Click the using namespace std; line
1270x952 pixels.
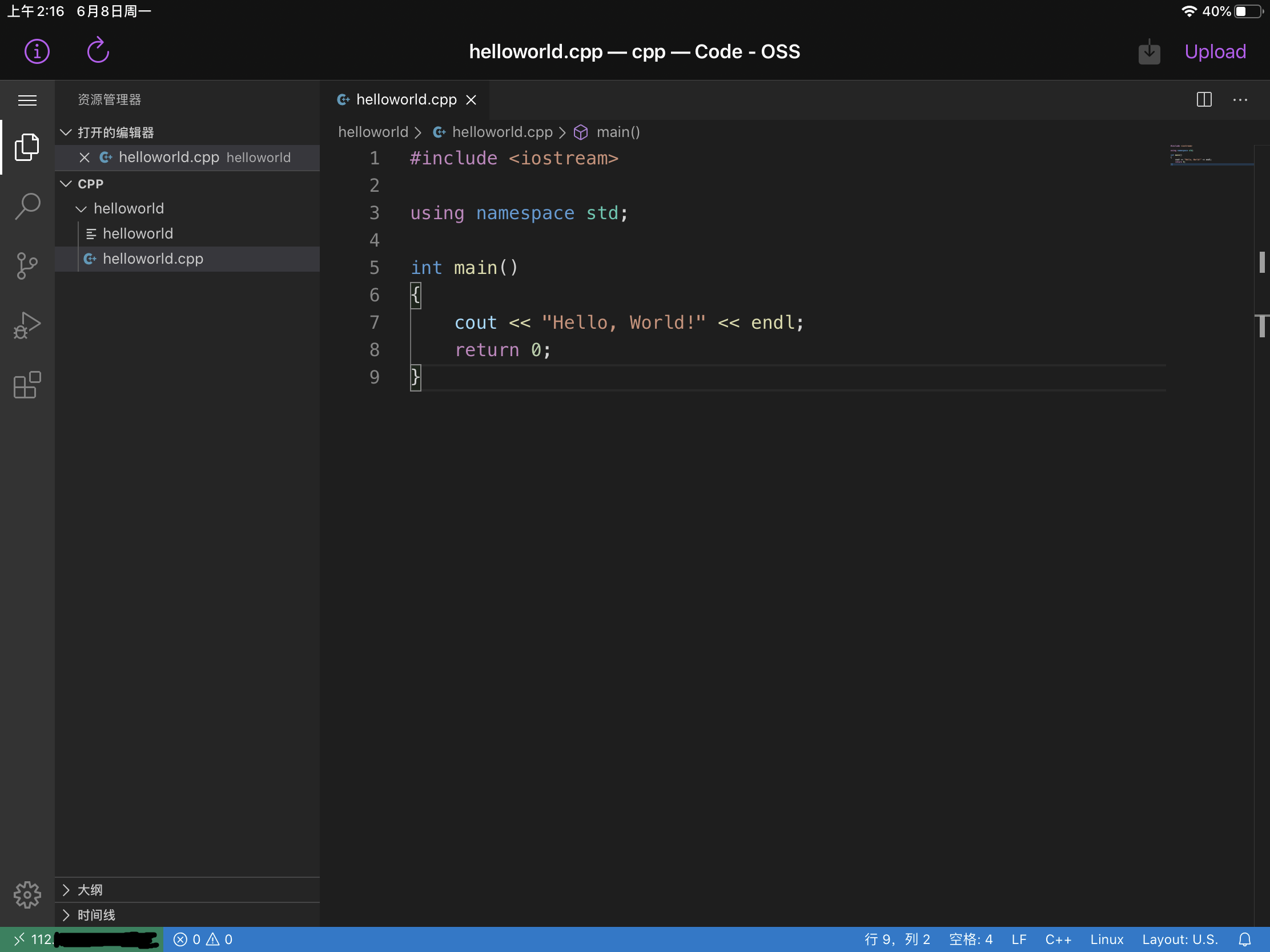(519, 213)
